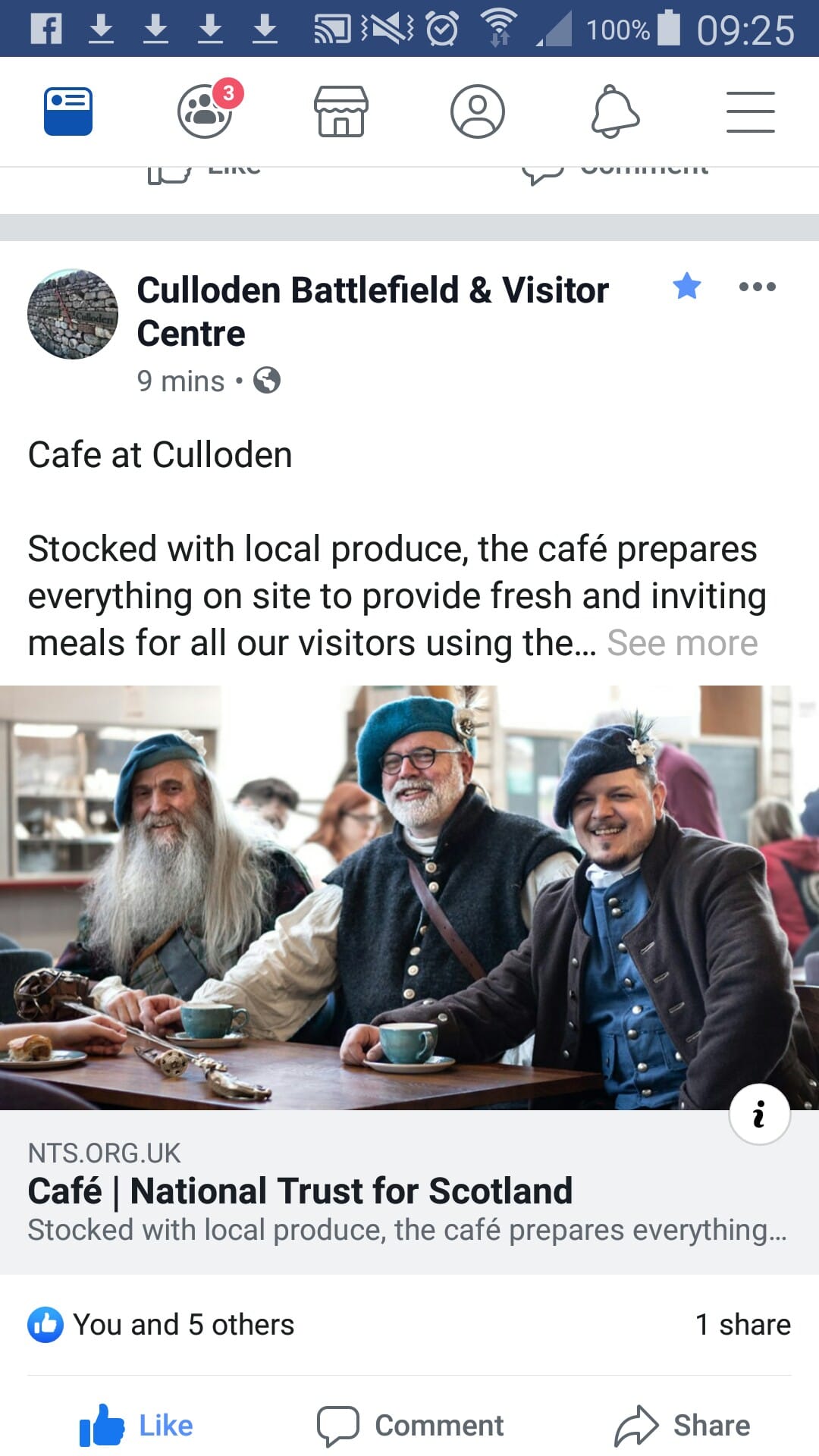The image size is (819, 1456).
Task: Open Culloden Battlefield page profile picture
Action: (x=73, y=314)
